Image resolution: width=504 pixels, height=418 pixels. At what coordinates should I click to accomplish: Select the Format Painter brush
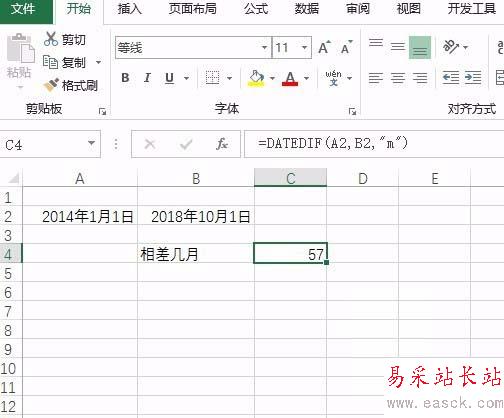[x=51, y=85]
